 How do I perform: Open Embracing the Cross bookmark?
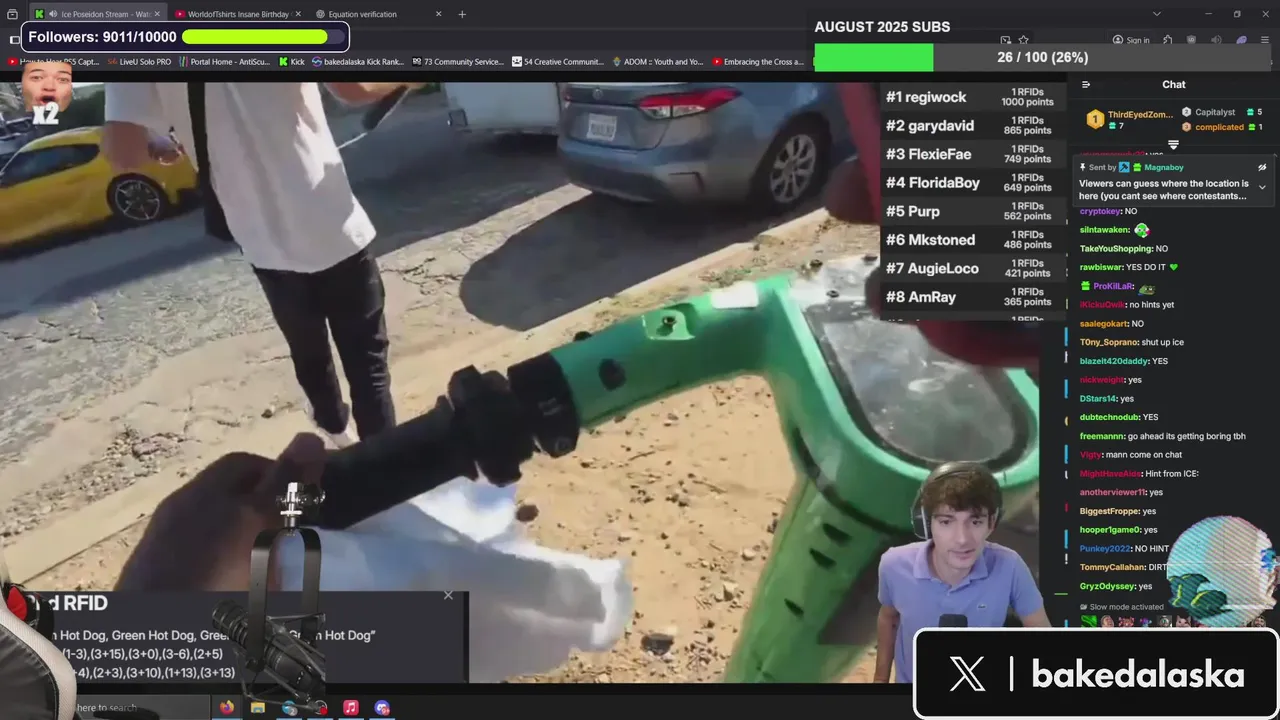click(x=758, y=62)
